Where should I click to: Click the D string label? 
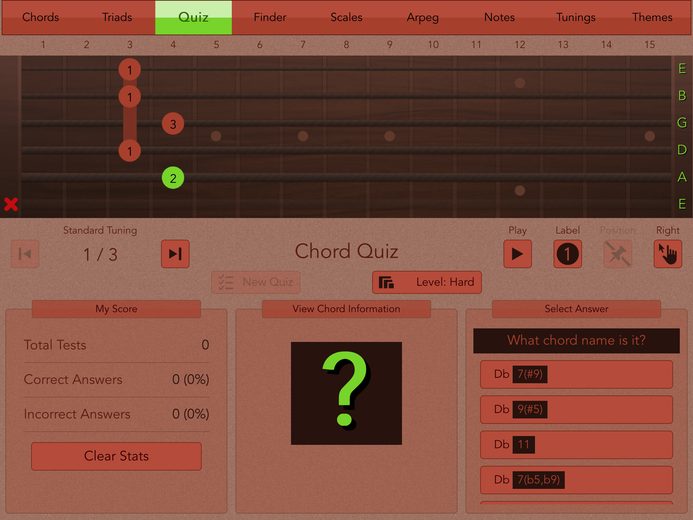pyautogui.click(x=682, y=150)
